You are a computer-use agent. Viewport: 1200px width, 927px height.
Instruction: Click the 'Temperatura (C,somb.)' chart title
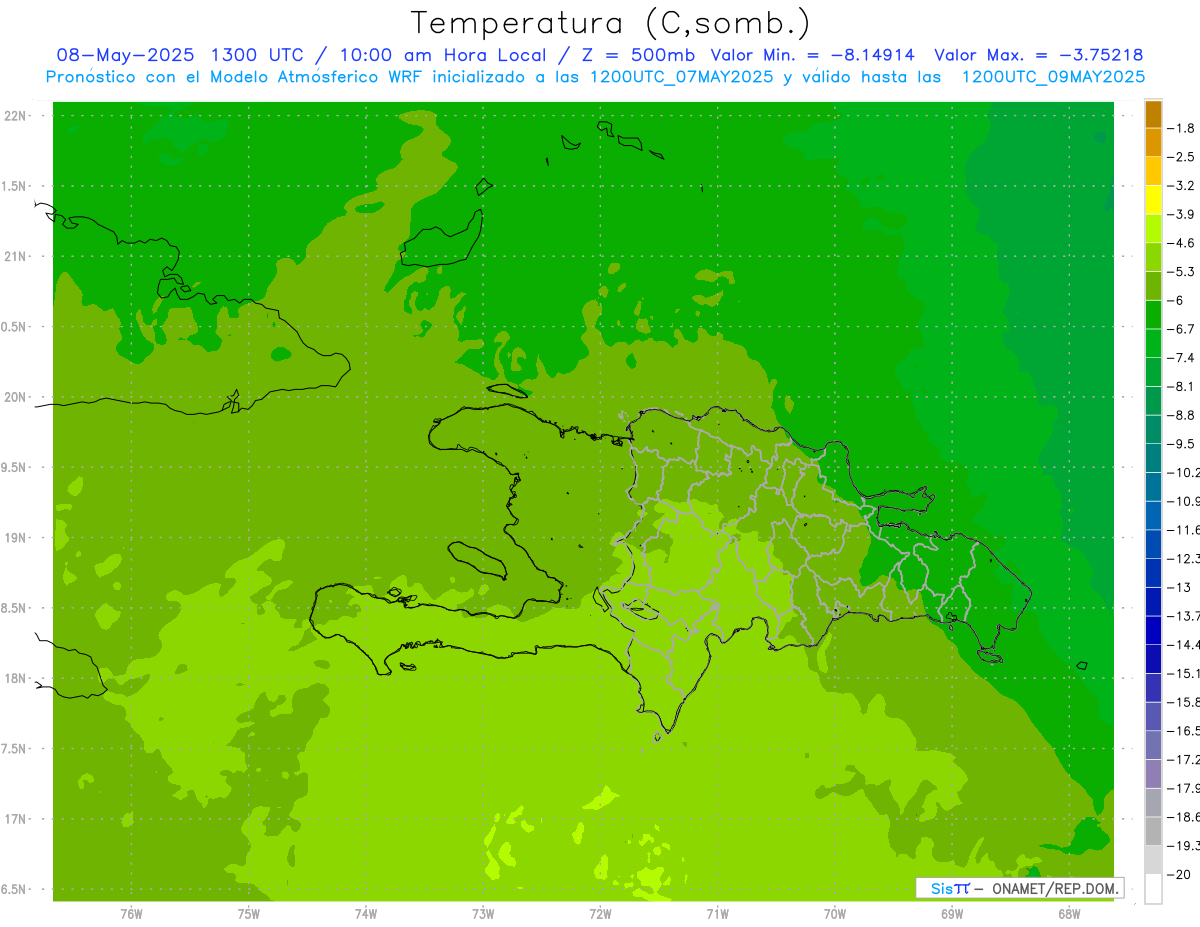[611, 23]
